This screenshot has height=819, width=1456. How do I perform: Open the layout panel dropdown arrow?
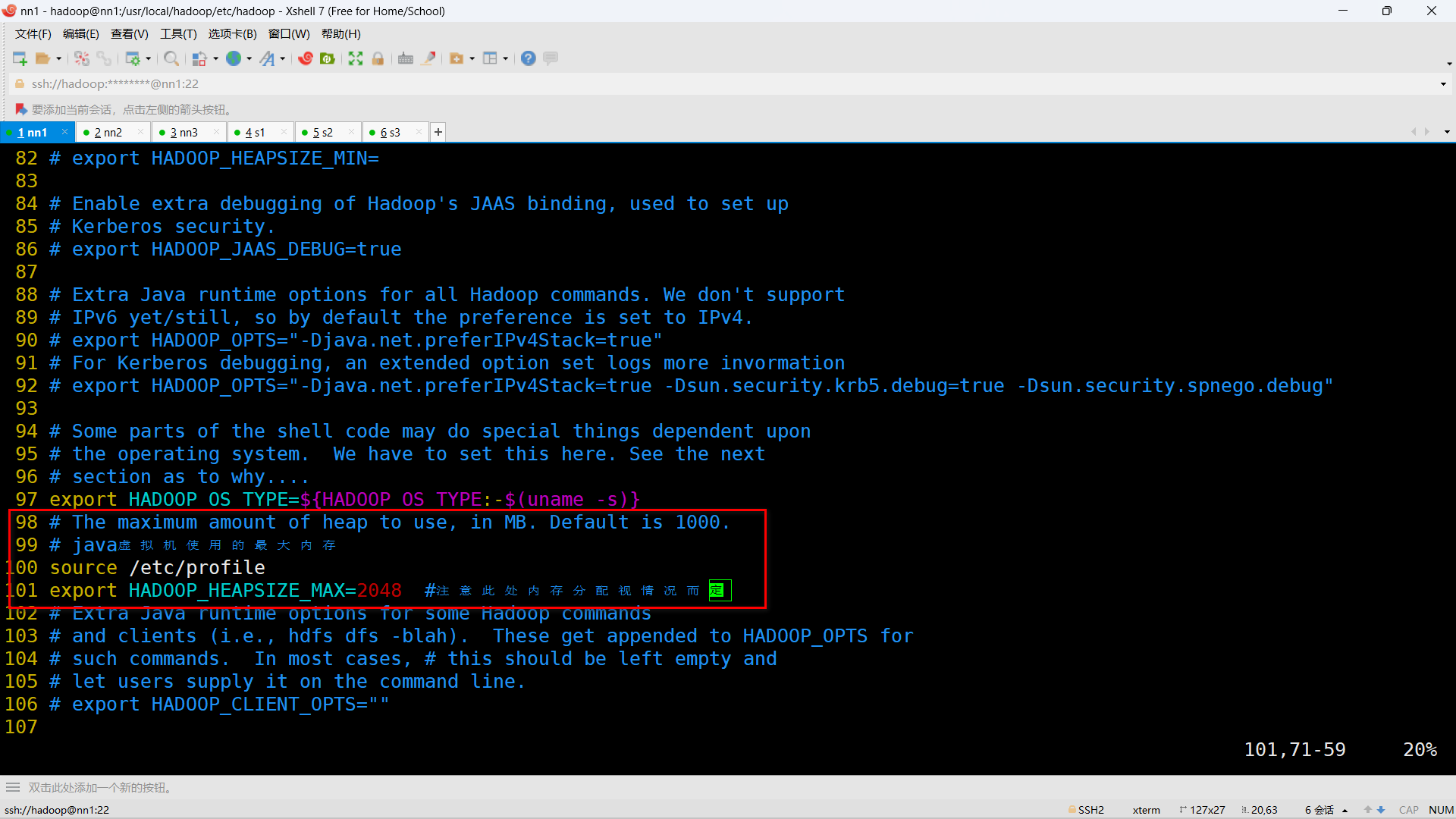tap(505, 58)
